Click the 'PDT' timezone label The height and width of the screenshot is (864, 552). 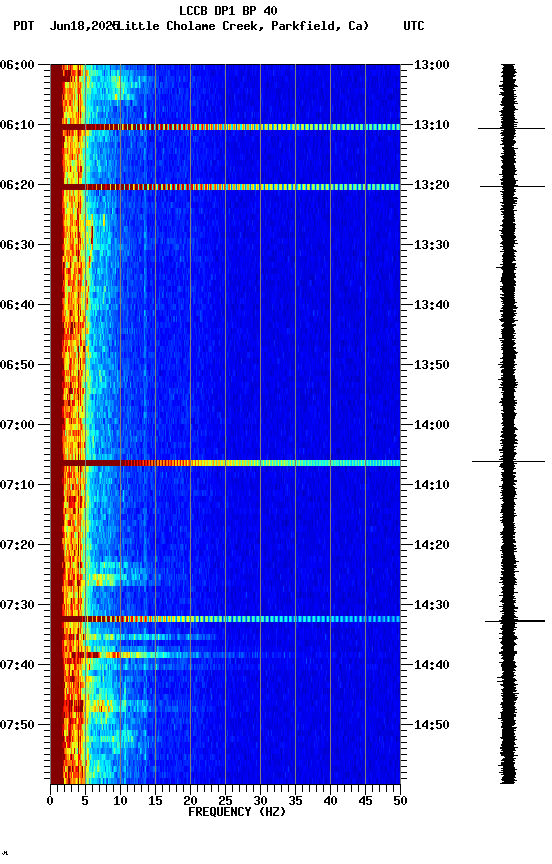coord(24,26)
